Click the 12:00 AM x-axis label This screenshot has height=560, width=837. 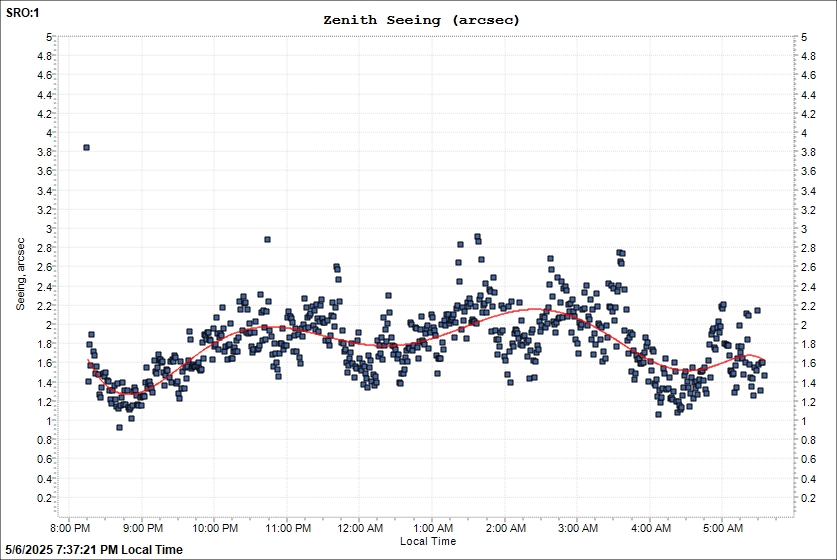[360, 528]
